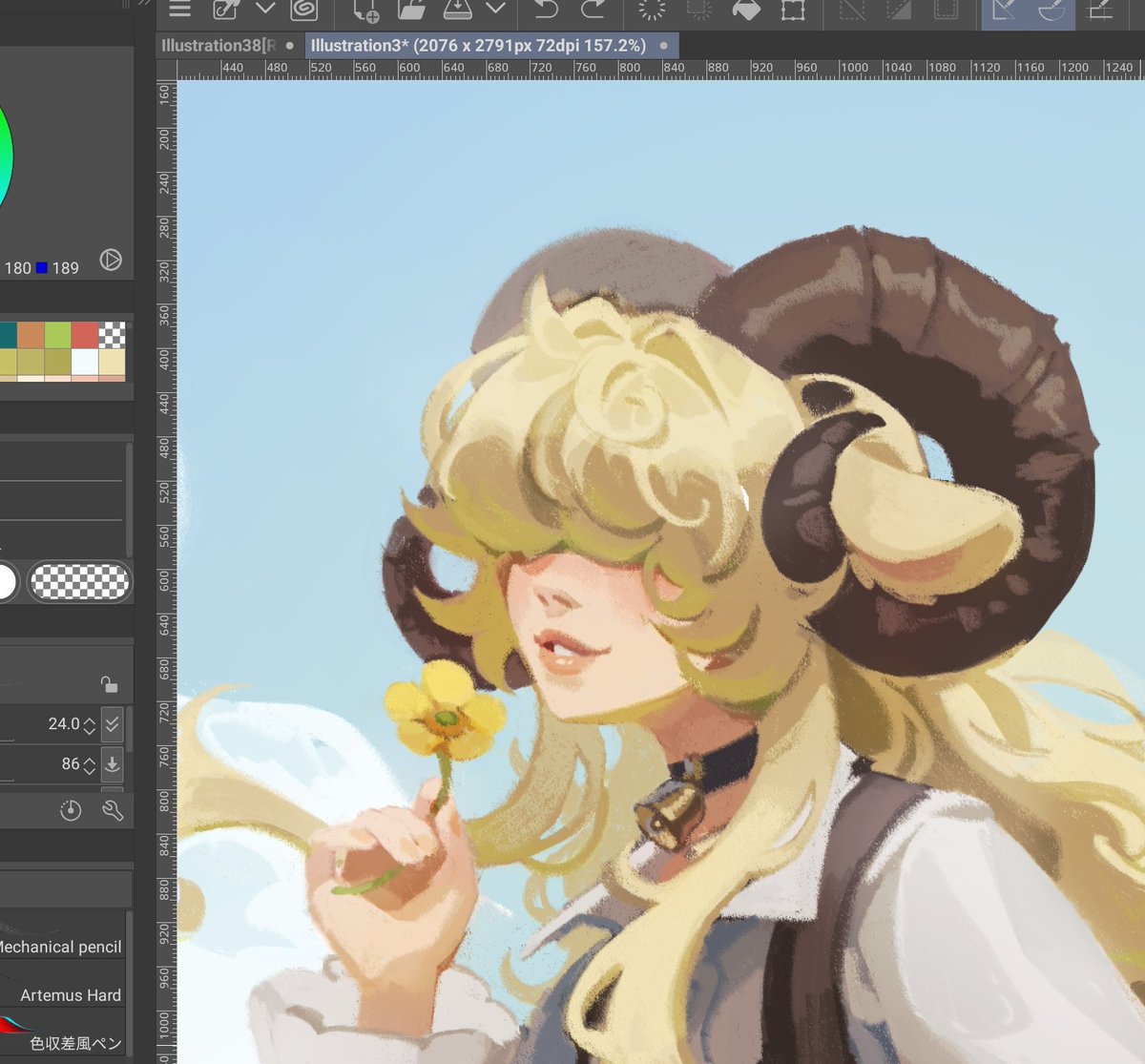Undo the last action

(x=547, y=11)
